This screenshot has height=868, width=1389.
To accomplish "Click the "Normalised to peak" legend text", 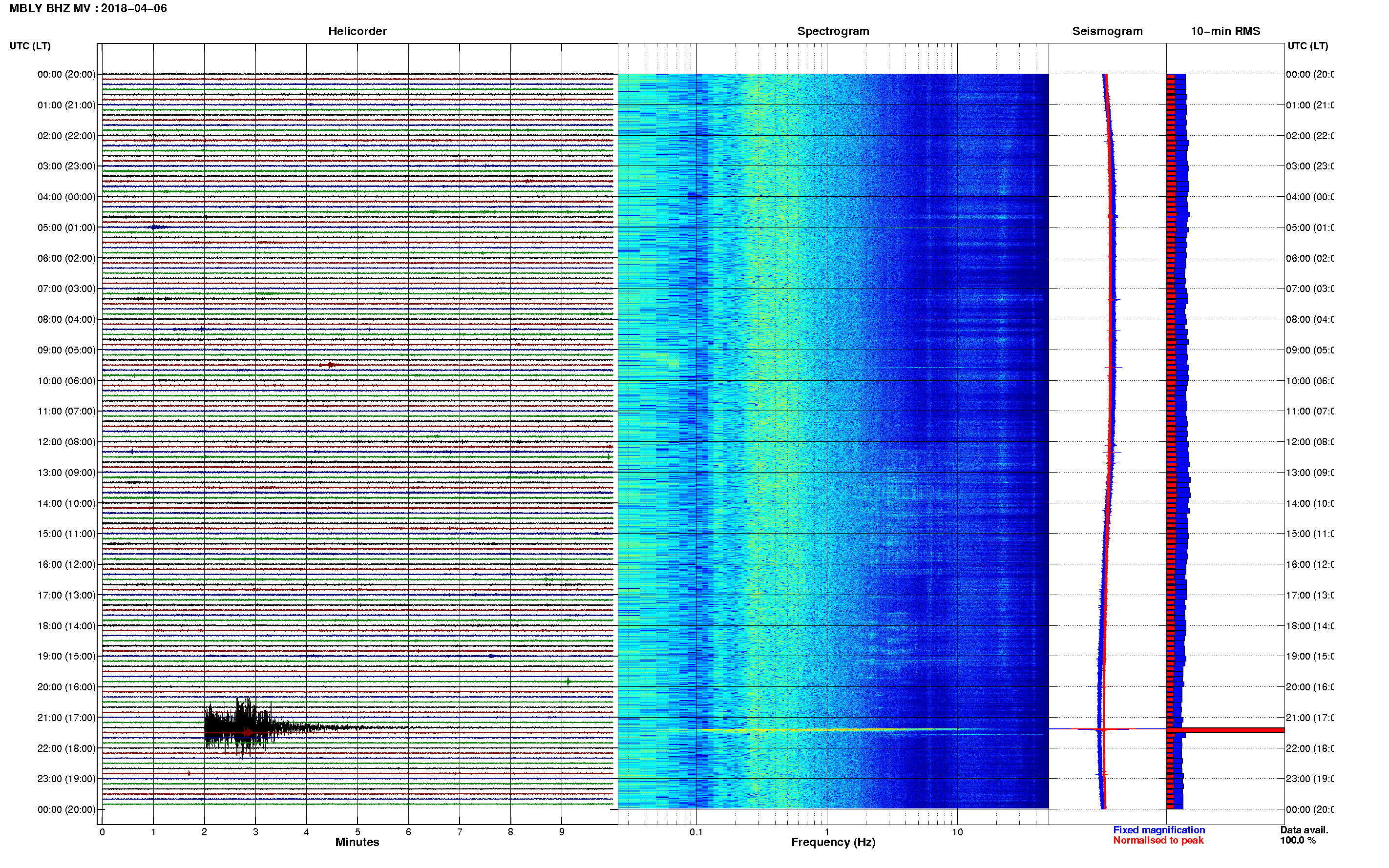I will coord(1158,841).
